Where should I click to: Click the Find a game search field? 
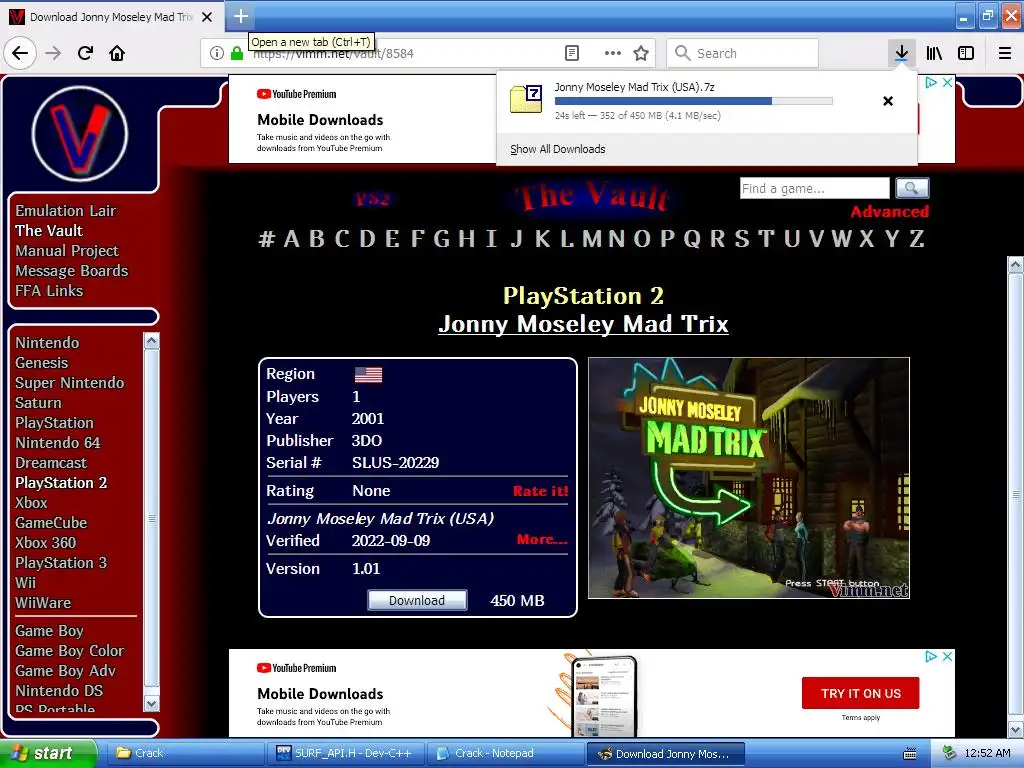tap(814, 188)
